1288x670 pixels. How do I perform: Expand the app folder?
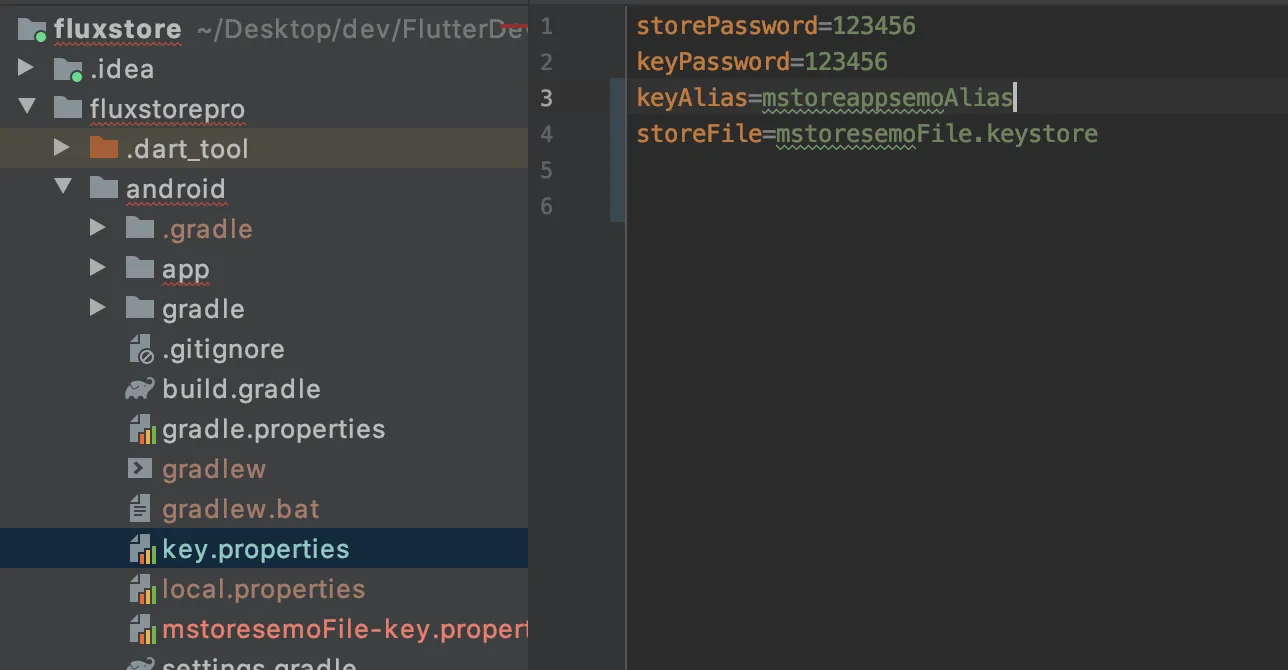(x=97, y=268)
